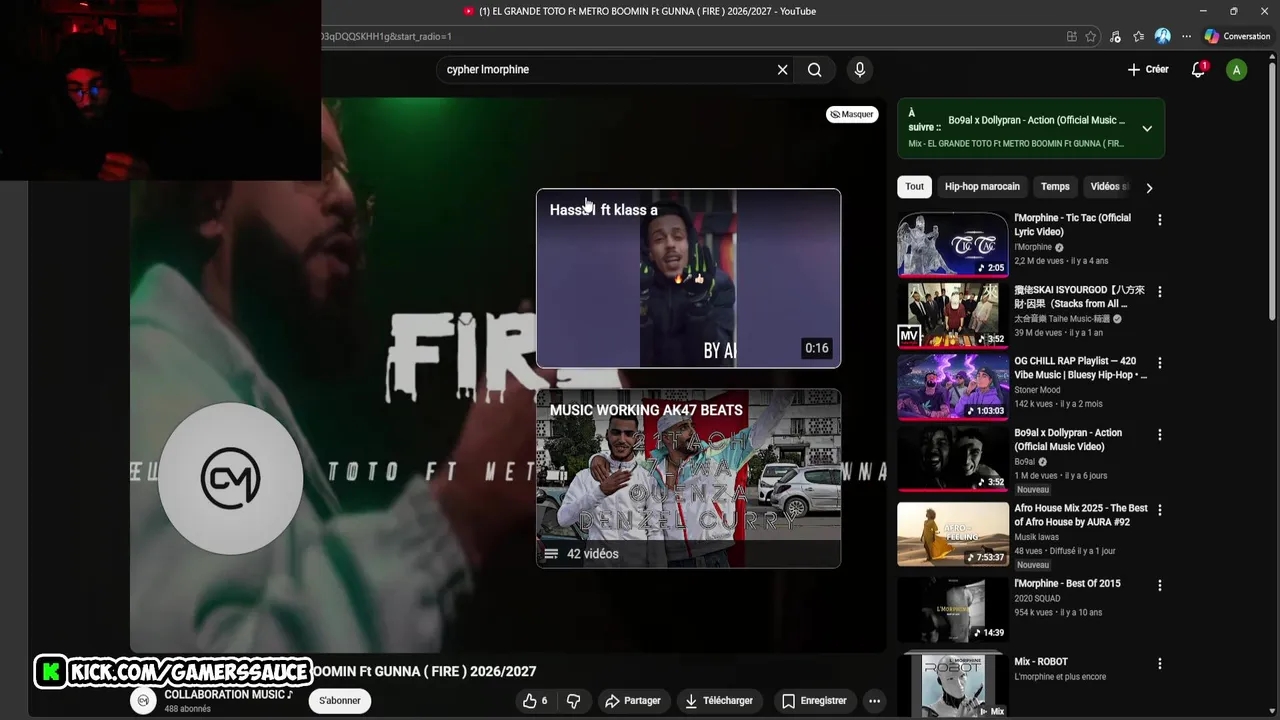Select the Hip-hop marocain filter chip
1280x720 pixels.
coord(982,187)
